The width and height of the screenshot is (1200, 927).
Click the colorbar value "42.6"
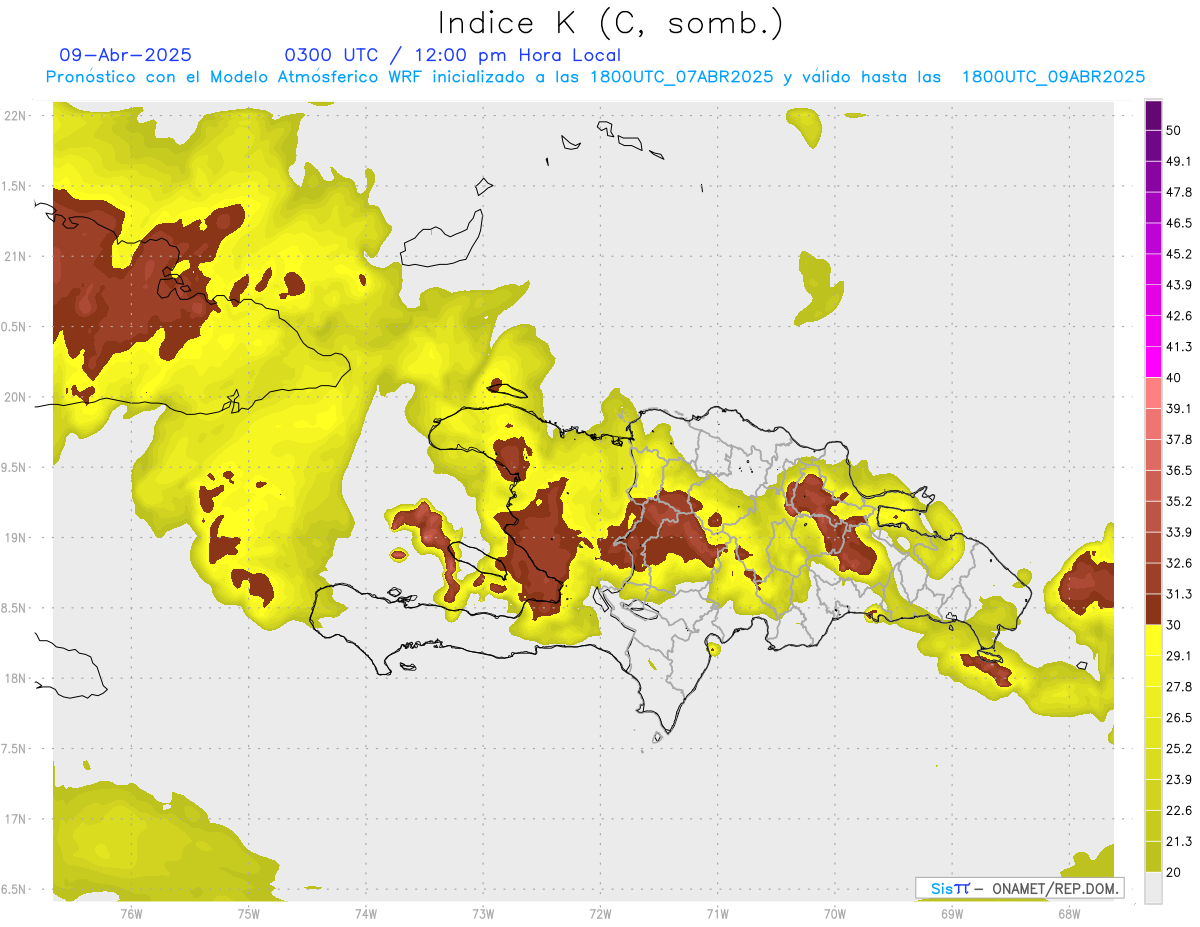(1179, 316)
